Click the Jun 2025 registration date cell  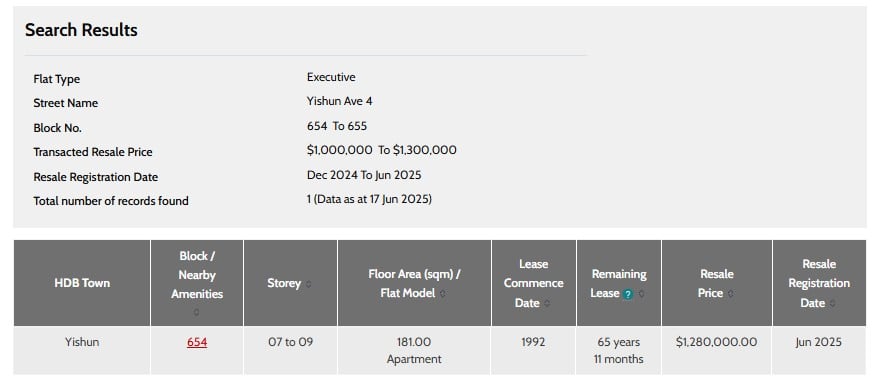819,350
